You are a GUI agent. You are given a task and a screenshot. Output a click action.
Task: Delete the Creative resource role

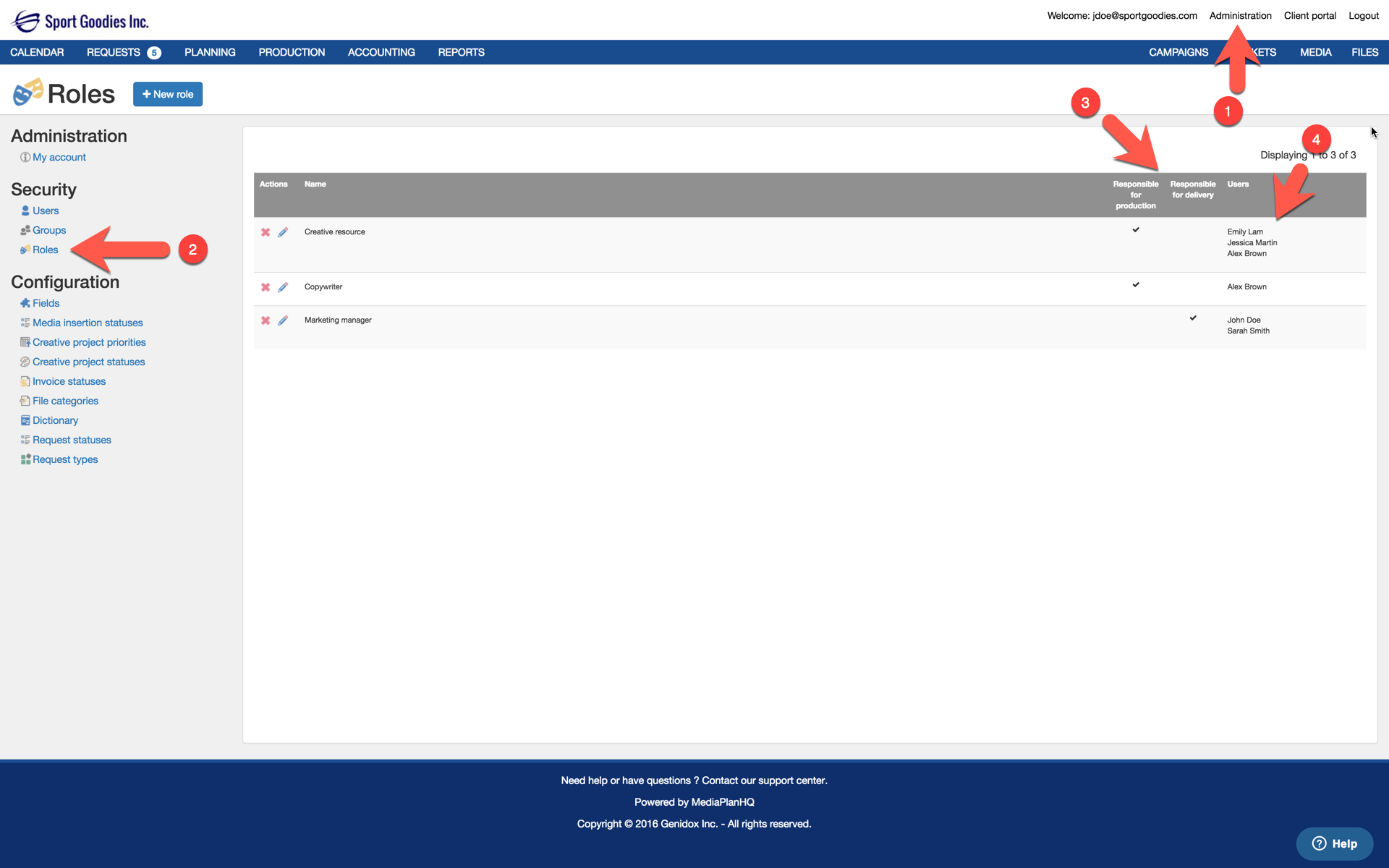(x=266, y=232)
